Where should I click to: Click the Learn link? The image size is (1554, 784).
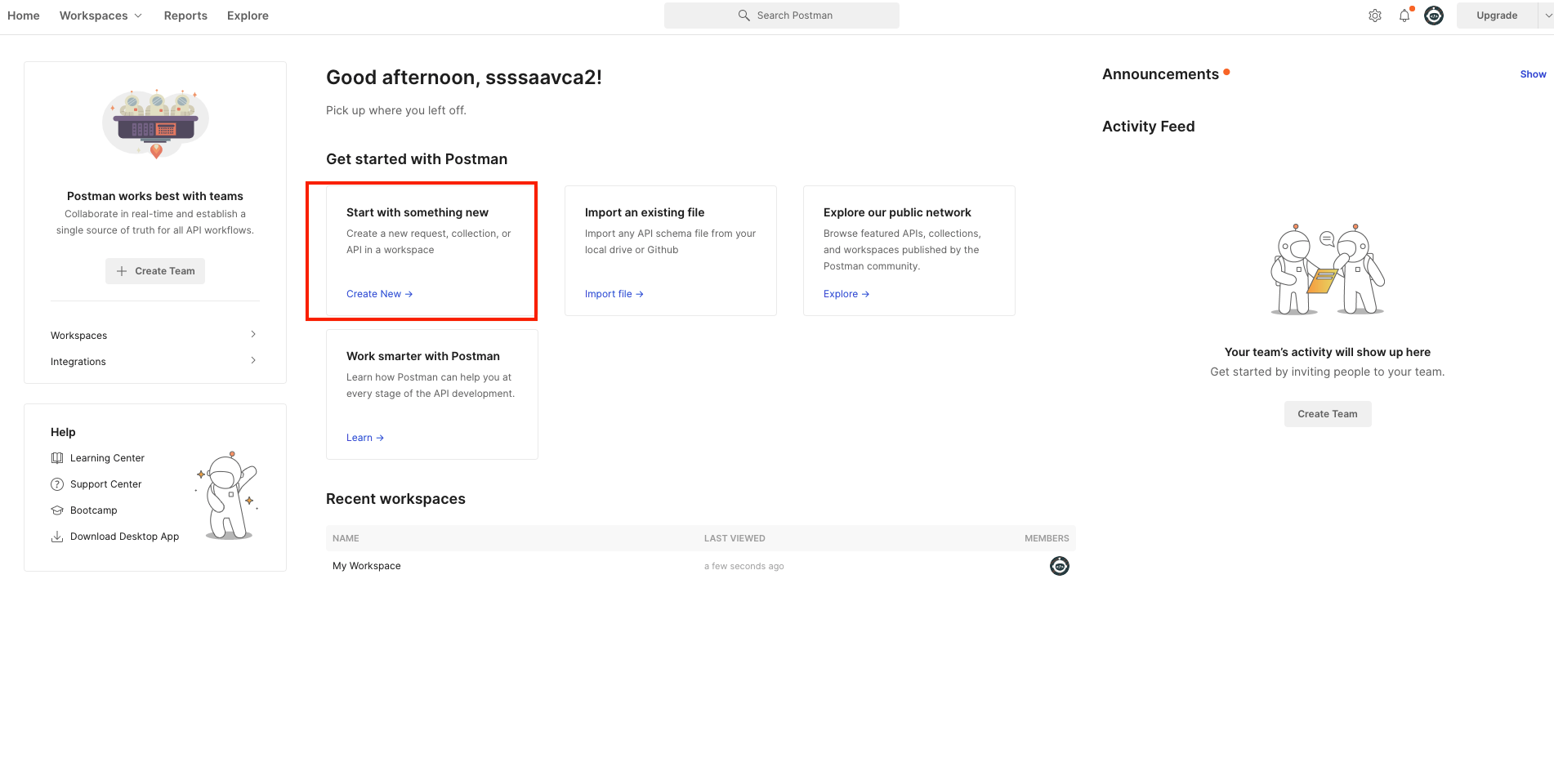[365, 438]
